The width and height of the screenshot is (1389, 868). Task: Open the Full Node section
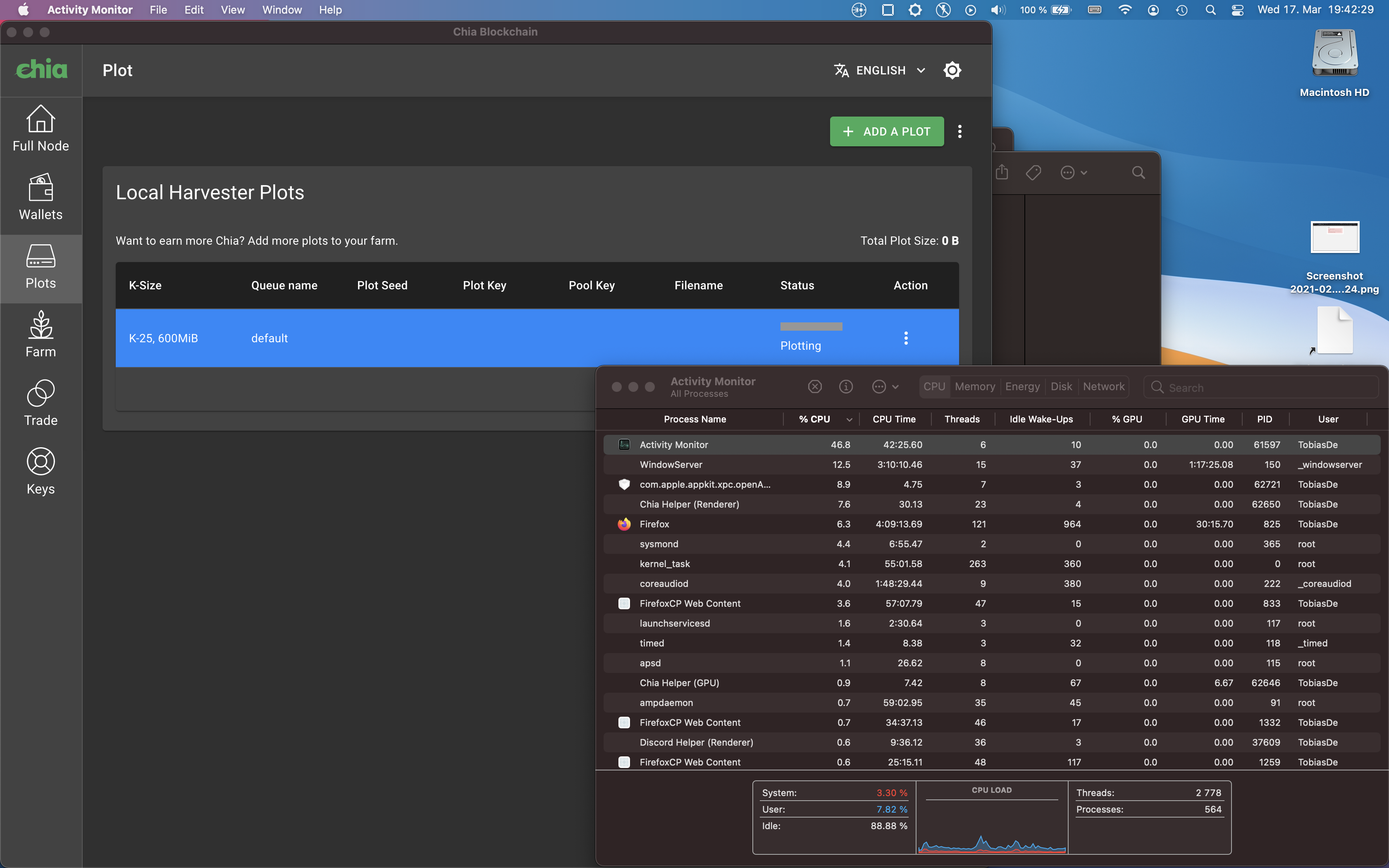[41, 129]
